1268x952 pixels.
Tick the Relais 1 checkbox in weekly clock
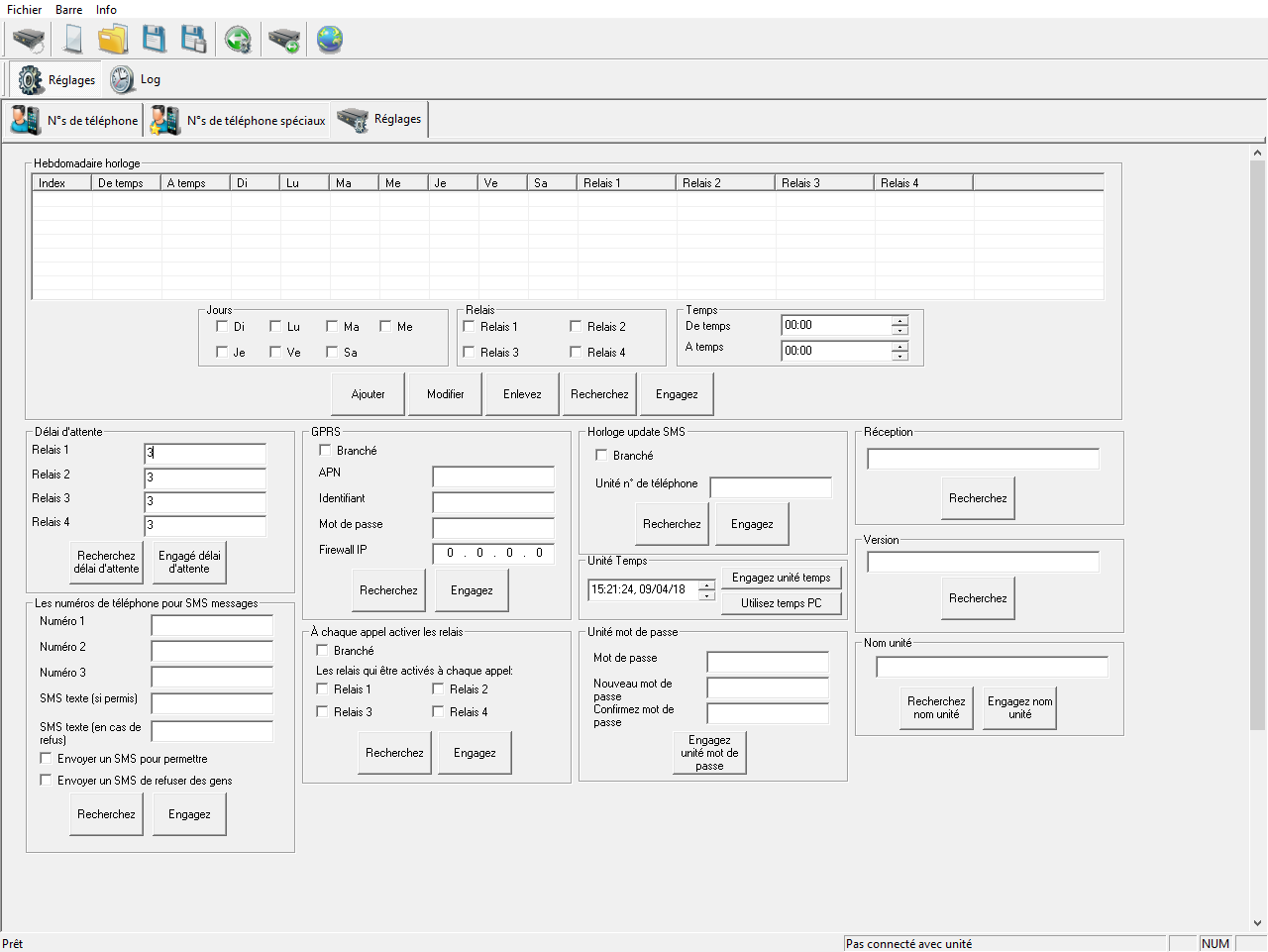[470, 326]
